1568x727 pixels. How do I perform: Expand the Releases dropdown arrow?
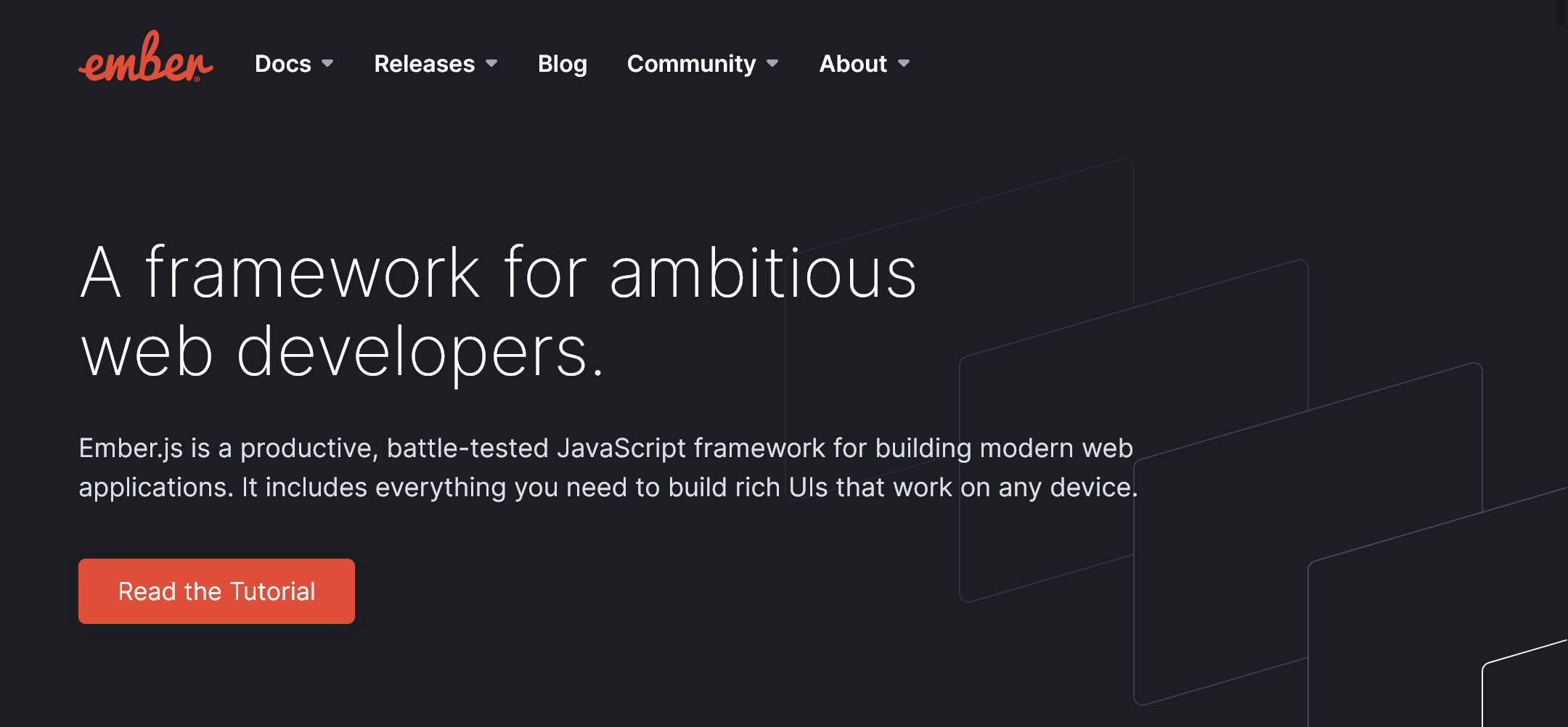[x=491, y=64]
